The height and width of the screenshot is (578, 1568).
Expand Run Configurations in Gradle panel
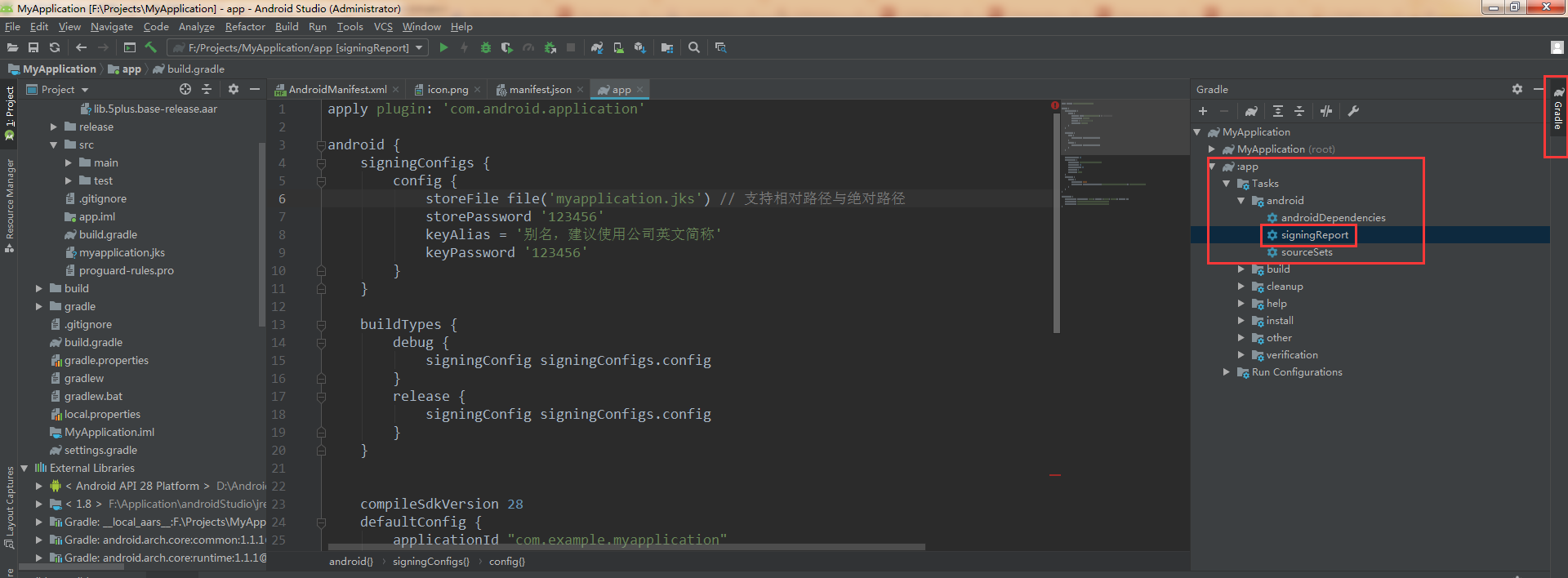[x=1227, y=372]
